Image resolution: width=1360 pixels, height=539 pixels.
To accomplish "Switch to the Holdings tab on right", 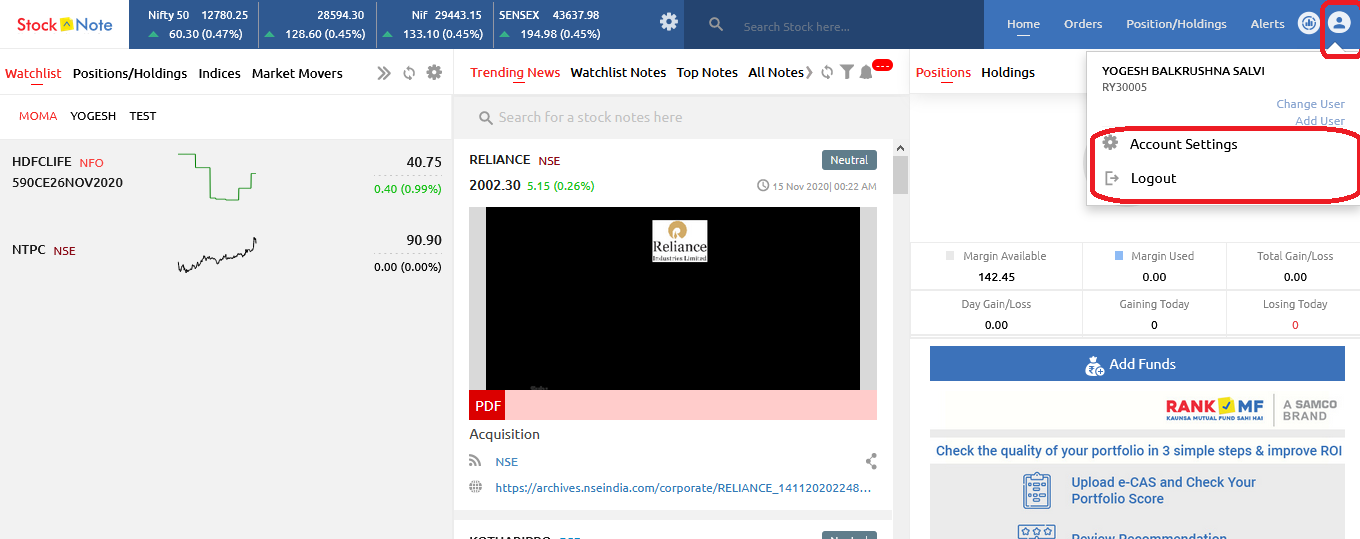I will pos(1008,72).
